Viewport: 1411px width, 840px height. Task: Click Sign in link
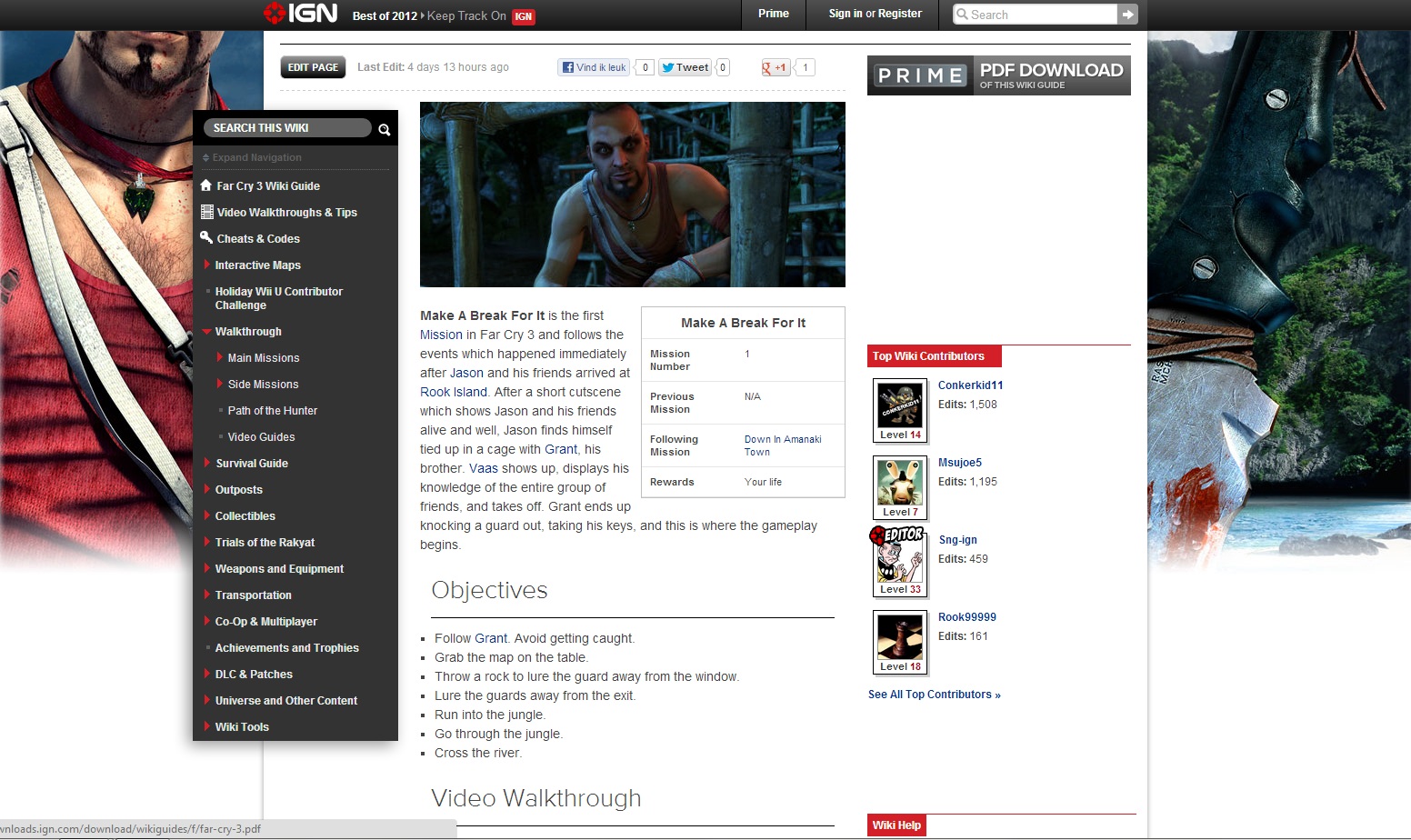(846, 14)
